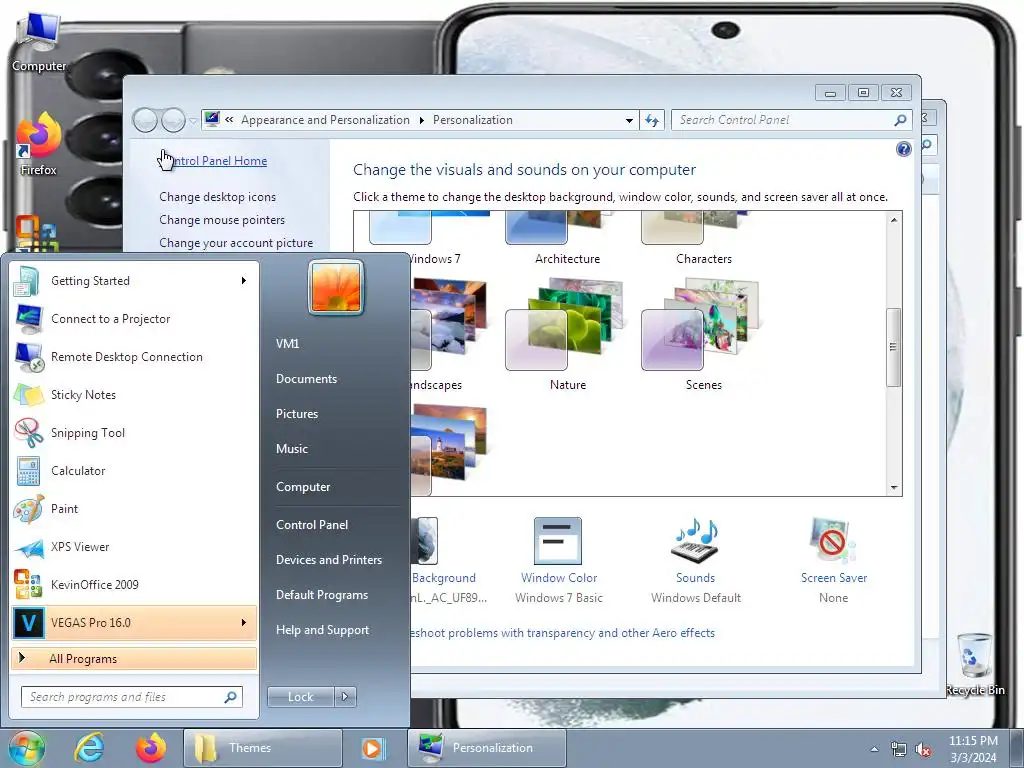Open Control Panel from the Start menu

[x=312, y=525]
